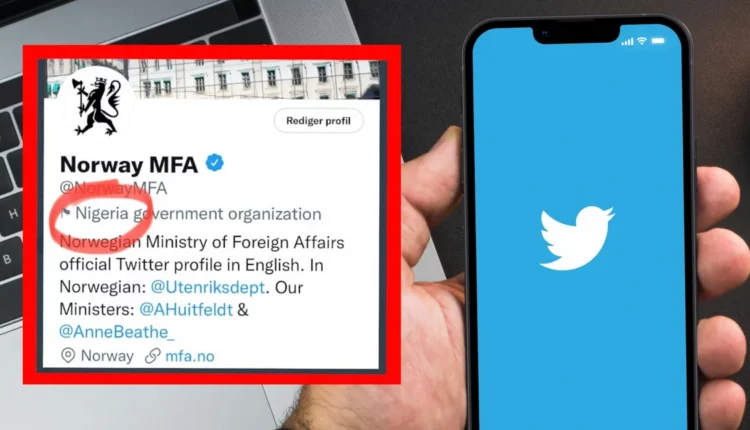Click the Norway MFA display name
This screenshot has height=430, width=750.
129,165
